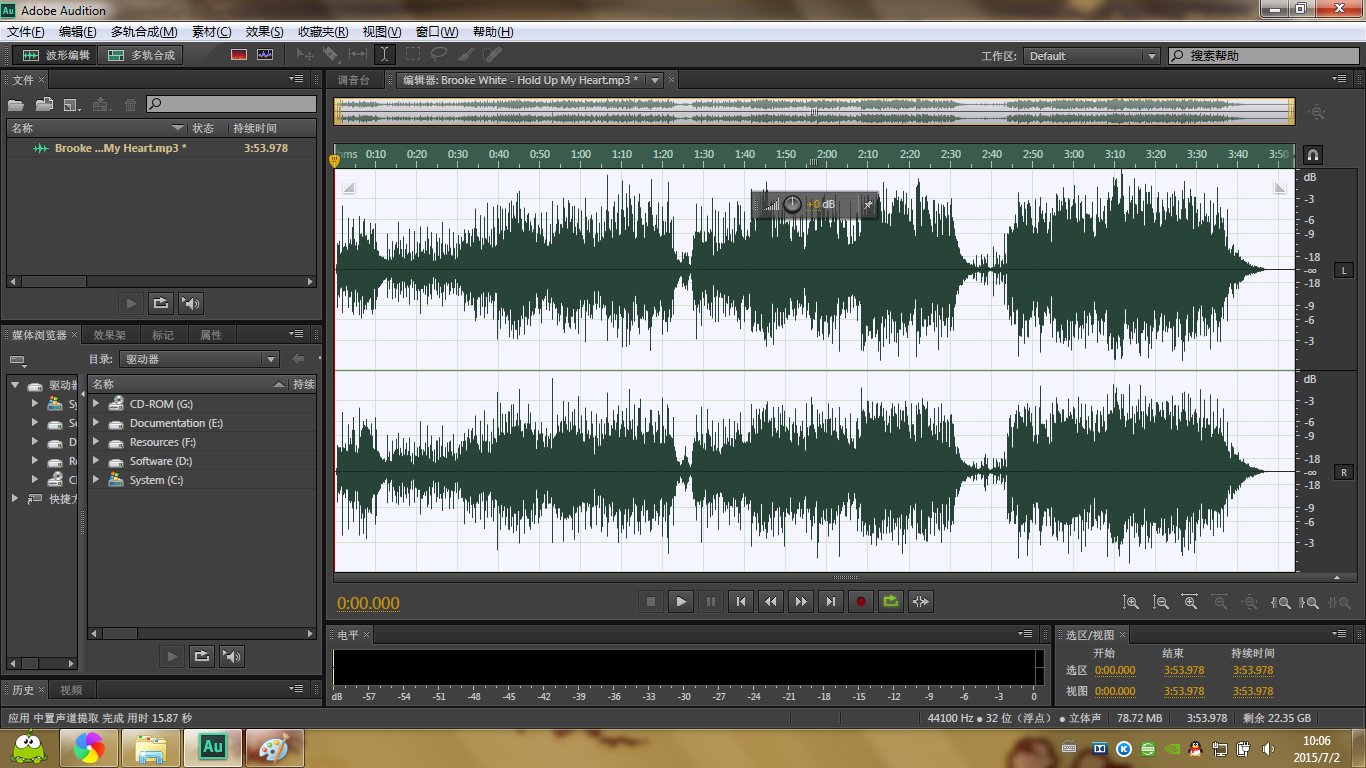Switch to 波形编辑 waveform view
The image size is (1366, 768).
55,55
